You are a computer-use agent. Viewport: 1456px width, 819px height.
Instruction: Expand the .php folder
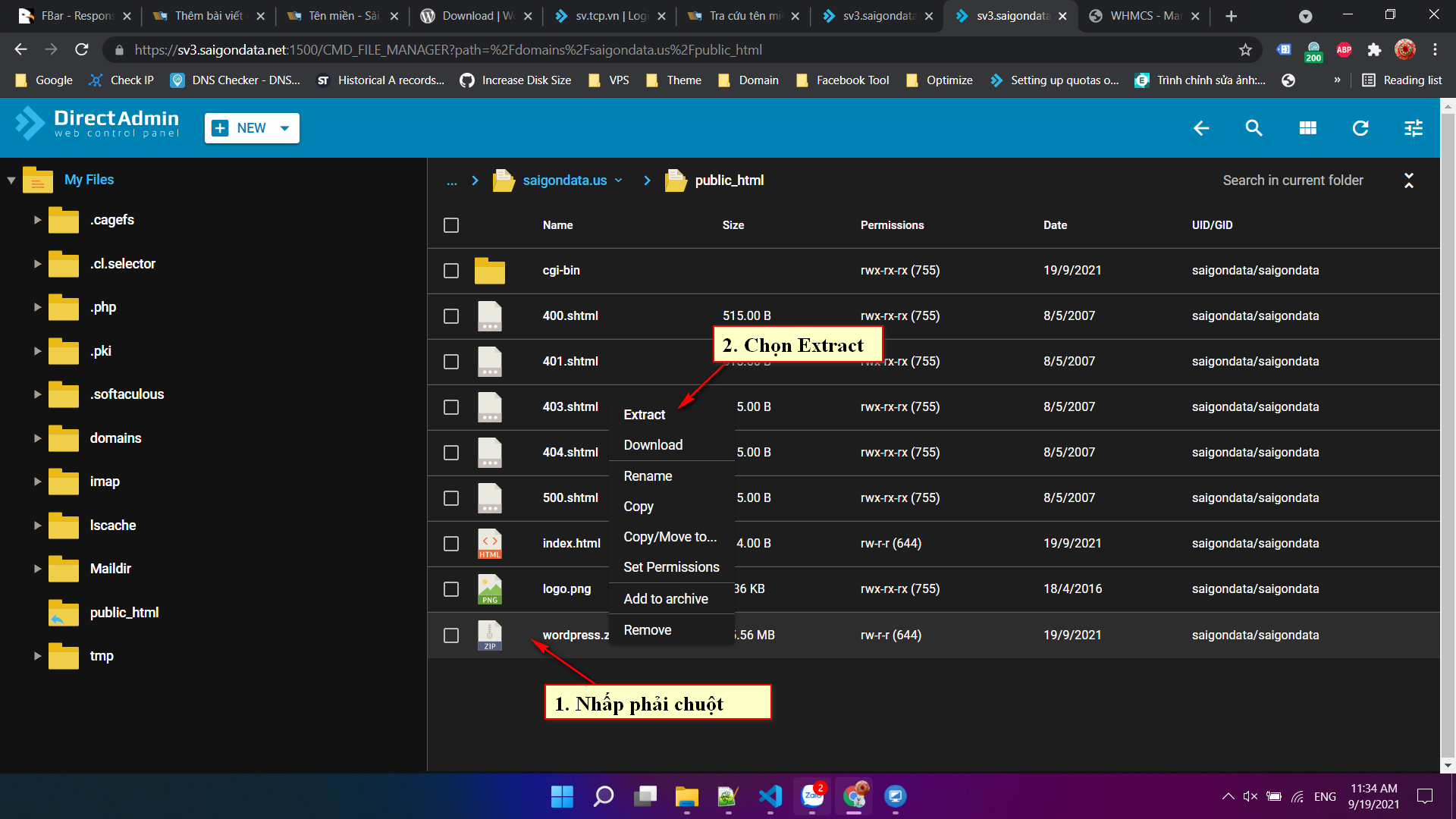(37, 307)
